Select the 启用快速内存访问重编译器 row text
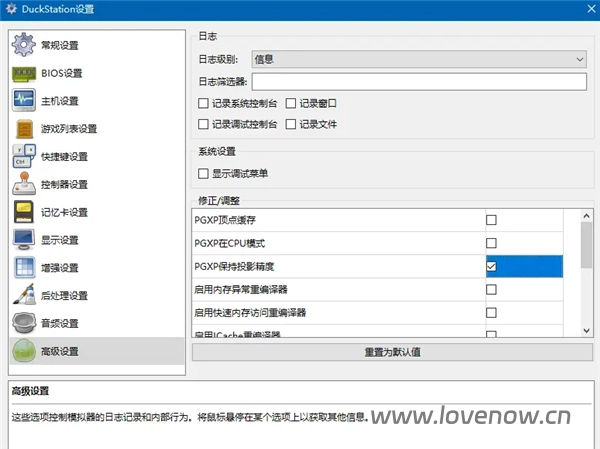Screen dimensions: 600x449 [250, 313]
